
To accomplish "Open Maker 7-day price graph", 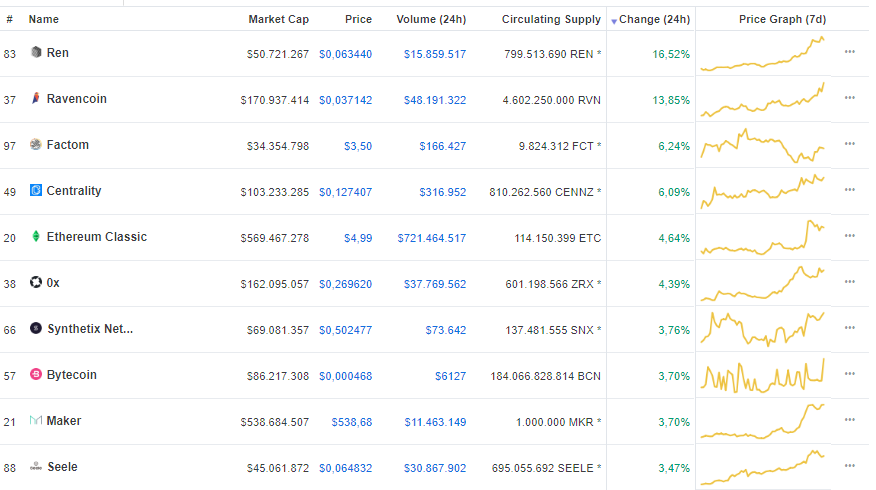I will click(x=763, y=421).
